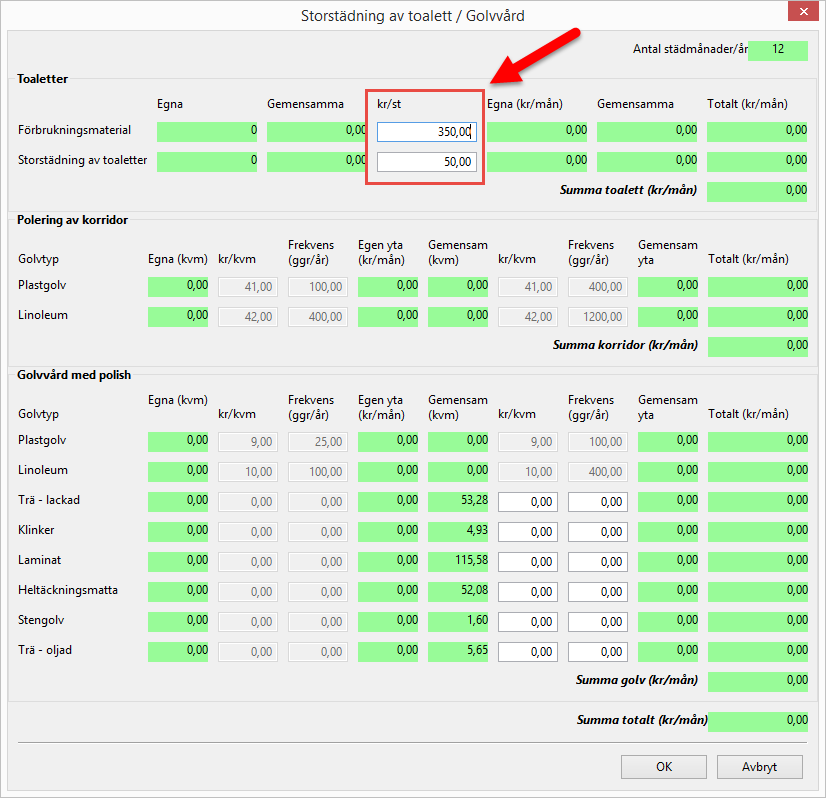
Task: Edit Klinker gemensam frekvens field
Action: pyautogui.click(x=597, y=532)
